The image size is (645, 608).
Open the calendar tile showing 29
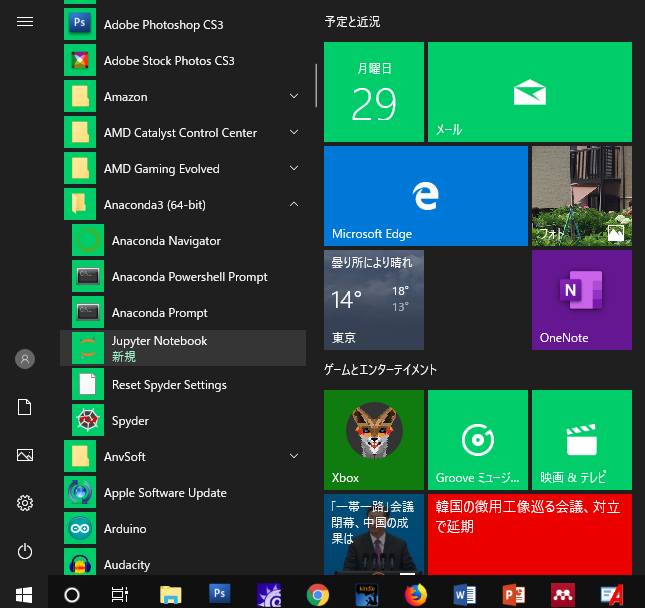pyautogui.click(x=374, y=92)
